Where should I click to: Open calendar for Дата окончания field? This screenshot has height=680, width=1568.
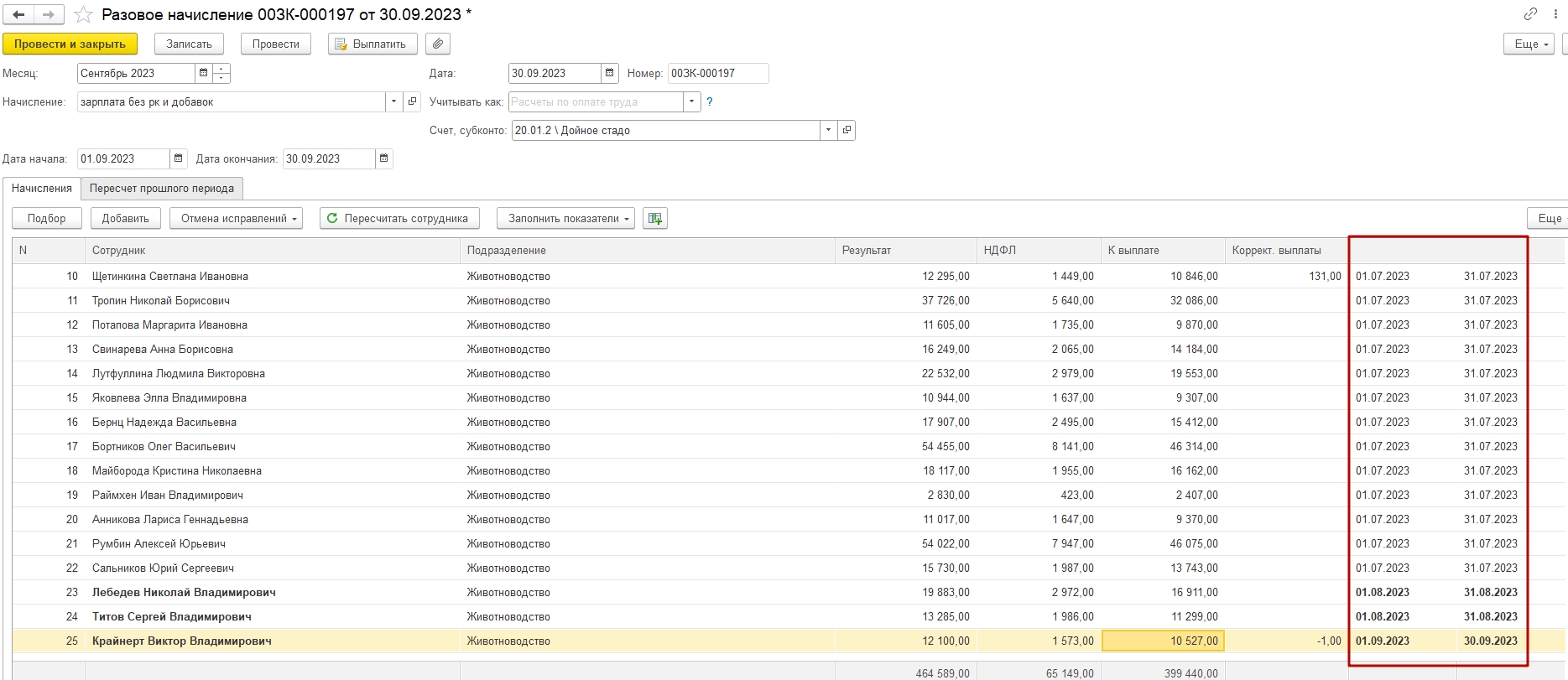point(383,158)
